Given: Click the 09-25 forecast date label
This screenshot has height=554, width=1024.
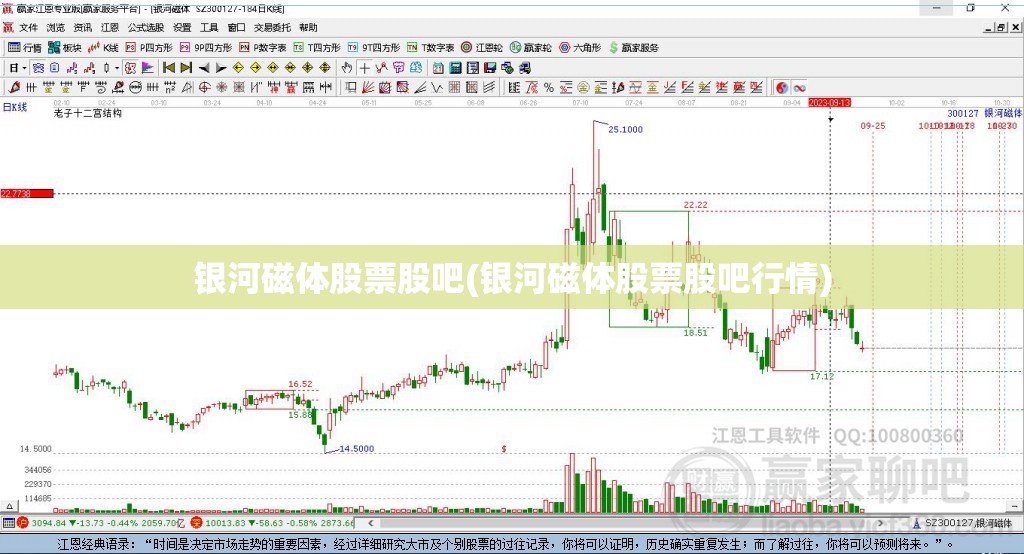Looking at the screenshot, I should pos(873,125).
